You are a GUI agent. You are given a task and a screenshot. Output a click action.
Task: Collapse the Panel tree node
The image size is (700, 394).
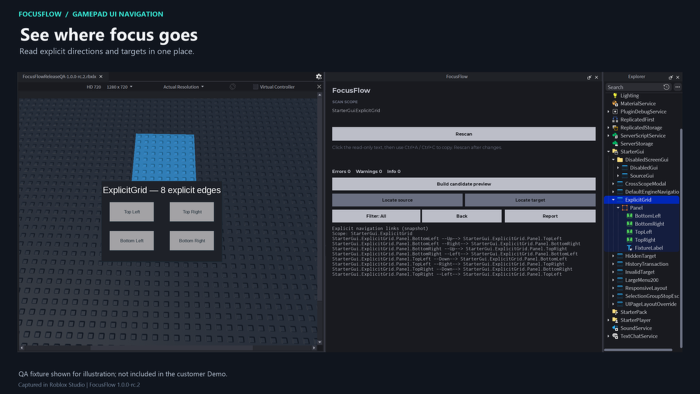tap(618, 208)
